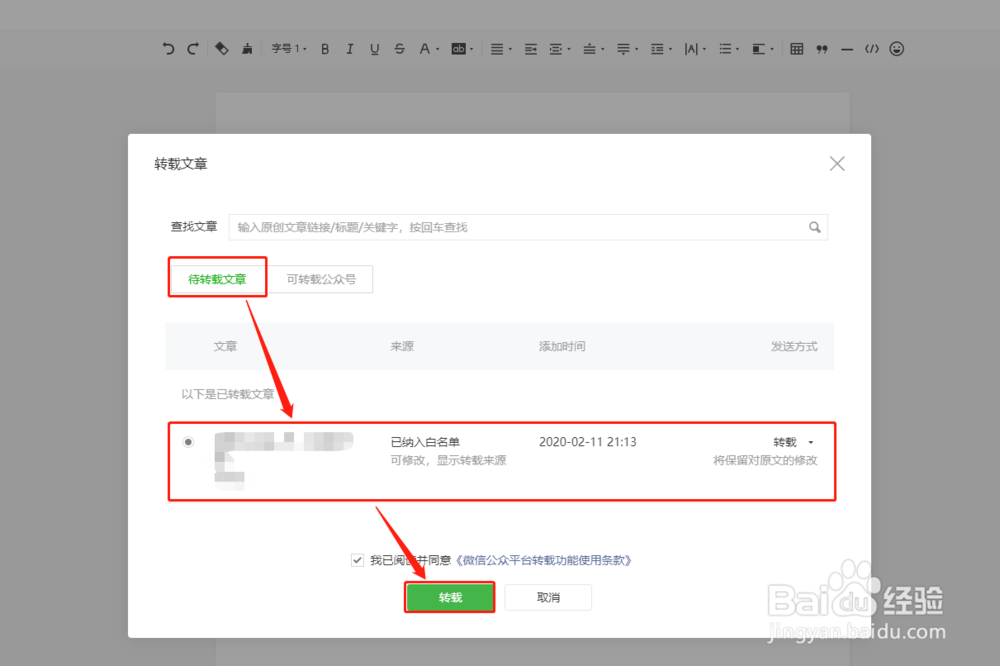This screenshot has height=666, width=1000.
Task: Click the 以下是已转载文章 label
Action: pyautogui.click(x=228, y=394)
